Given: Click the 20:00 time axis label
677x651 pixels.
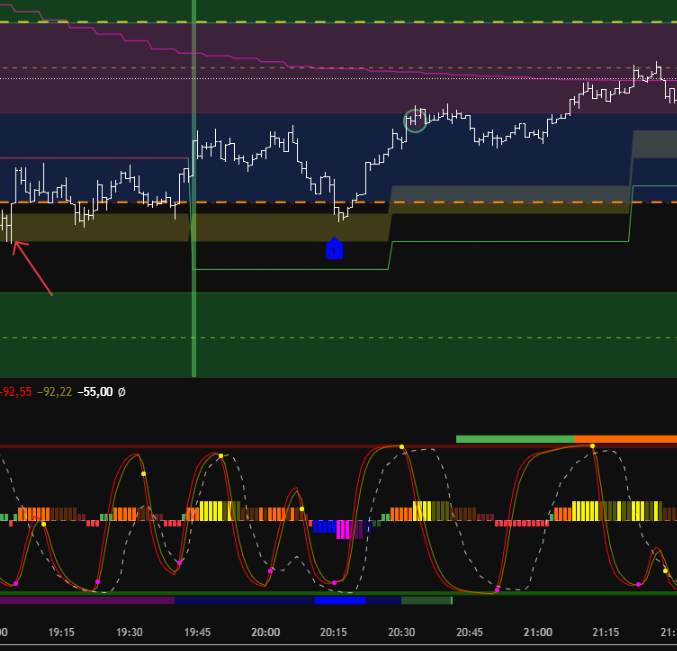Looking at the screenshot, I should click(x=265, y=632).
